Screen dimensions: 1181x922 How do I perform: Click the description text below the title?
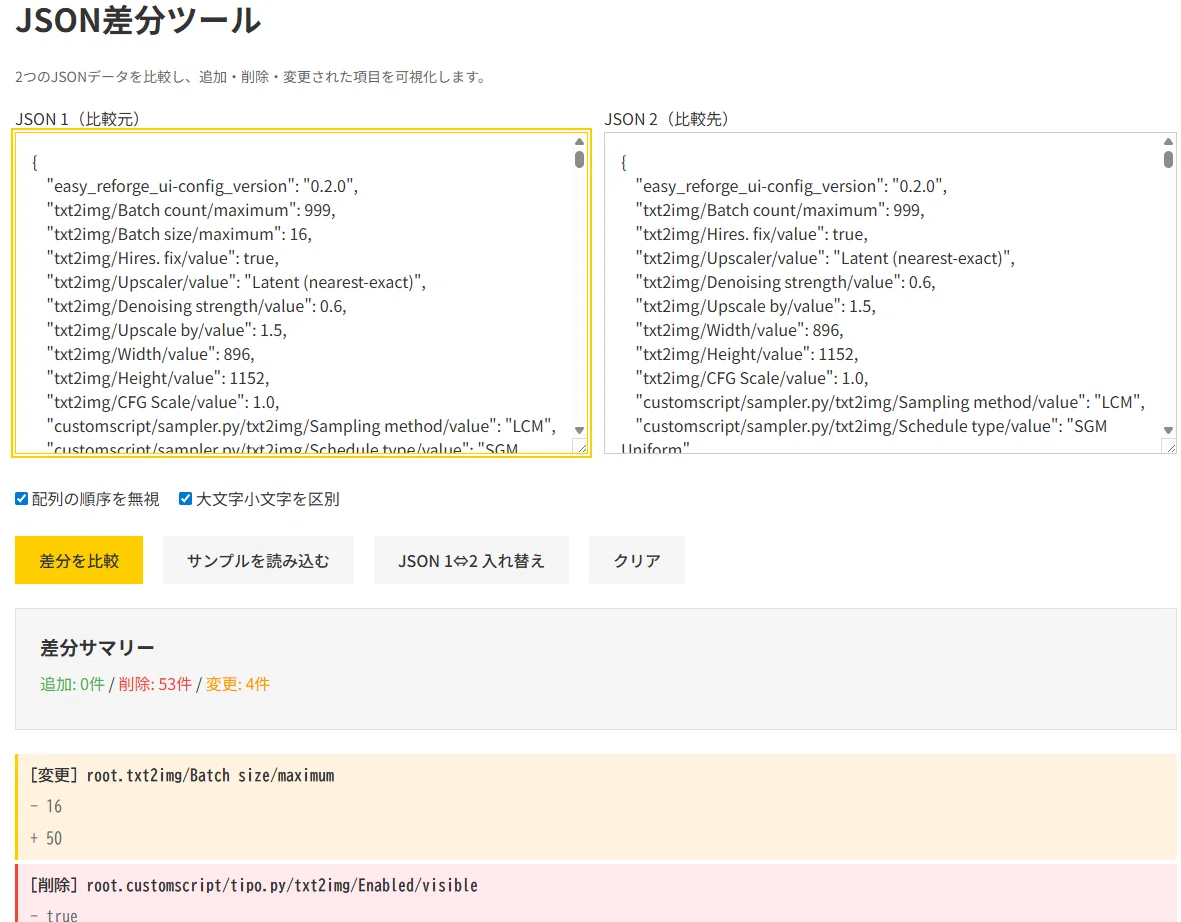coord(252,77)
